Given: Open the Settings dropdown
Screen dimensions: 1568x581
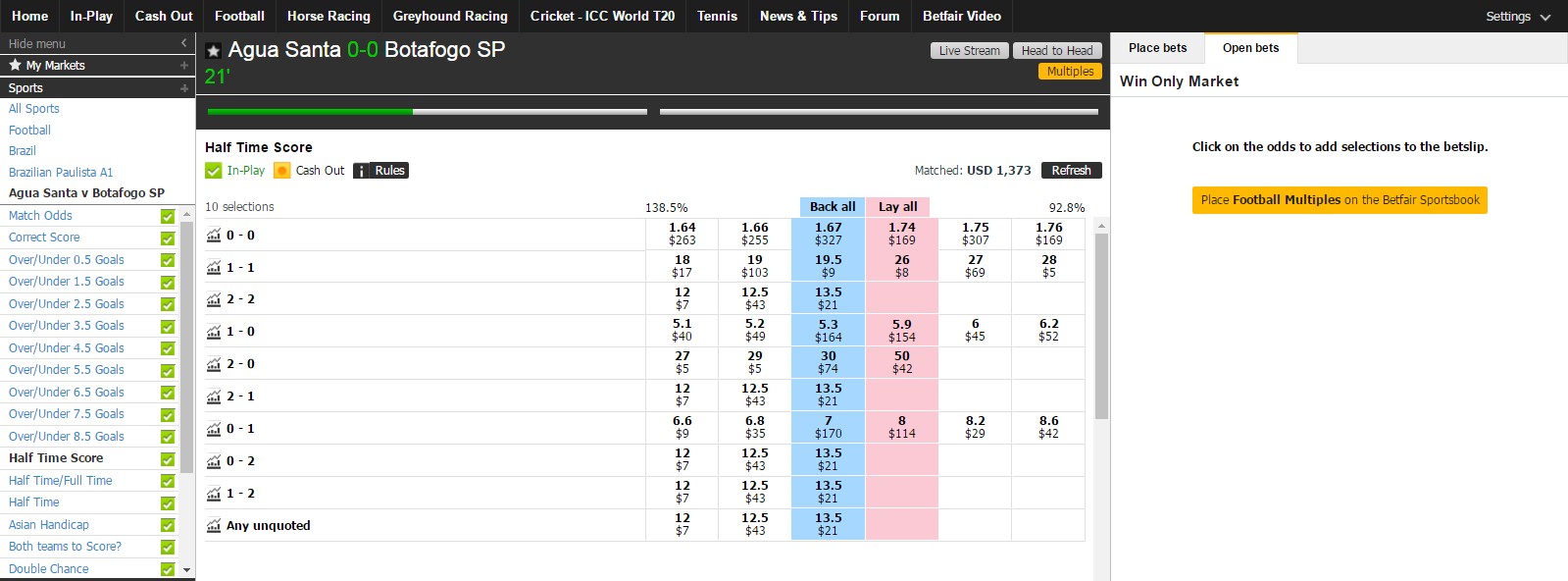Looking at the screenshot, I should (1518, 17).
